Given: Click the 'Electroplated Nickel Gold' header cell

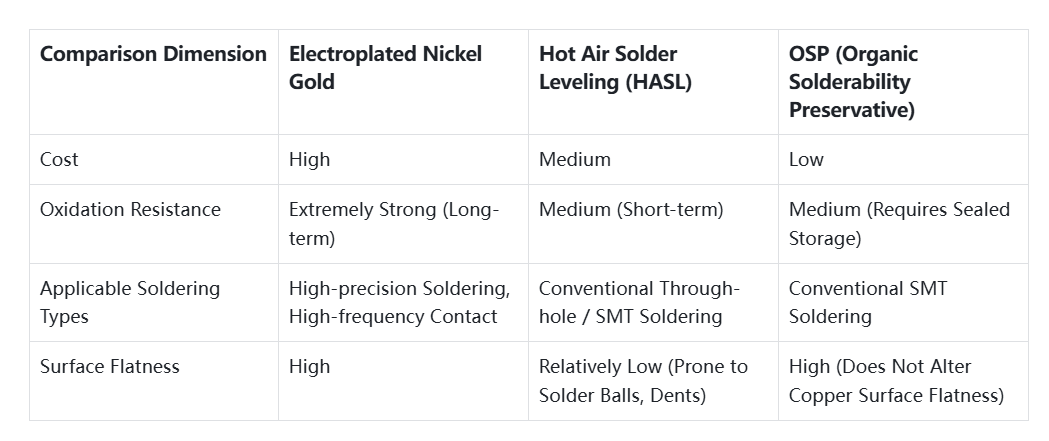Looking at the screenshot, I should [x=385, y=67].
